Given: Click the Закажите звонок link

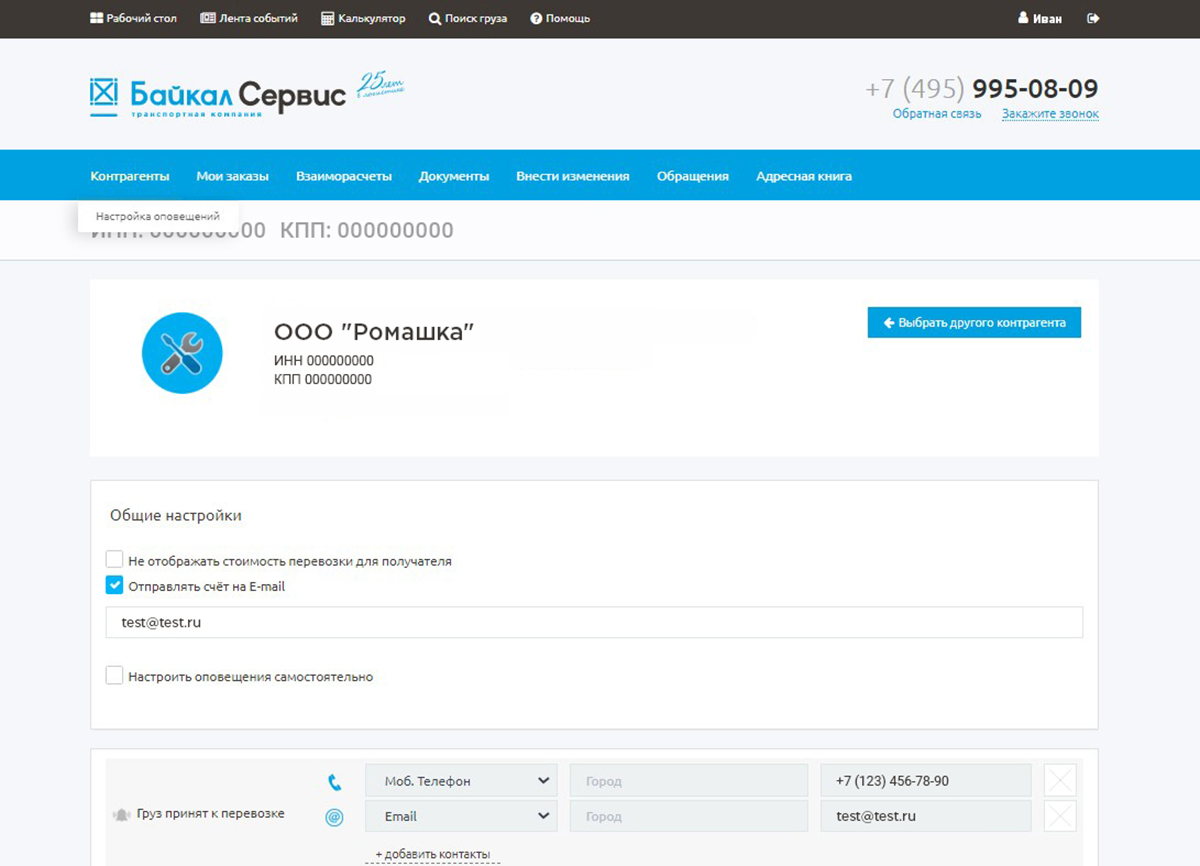Looking at the screenshot, I should coord(1050,114).
